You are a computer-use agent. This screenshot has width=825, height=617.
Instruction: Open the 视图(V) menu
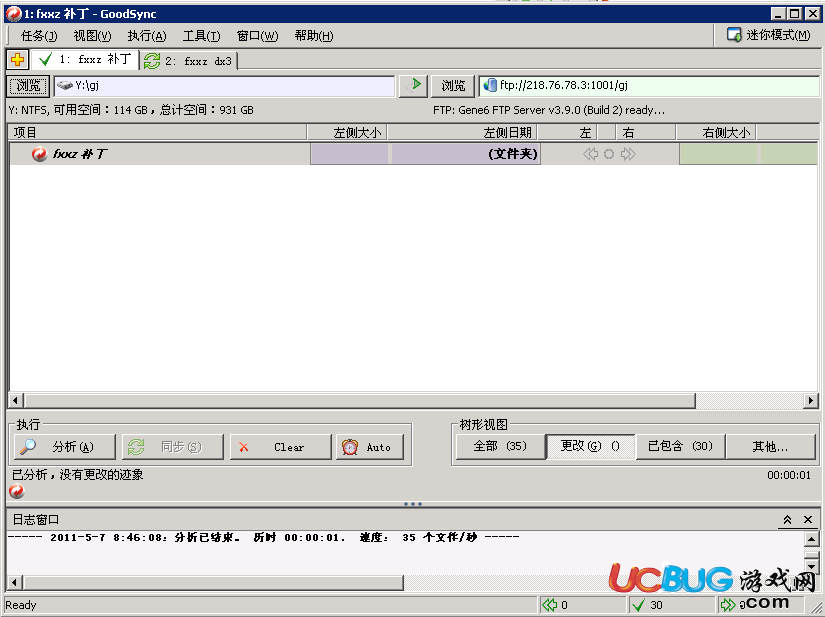click(x=93, y=36)
